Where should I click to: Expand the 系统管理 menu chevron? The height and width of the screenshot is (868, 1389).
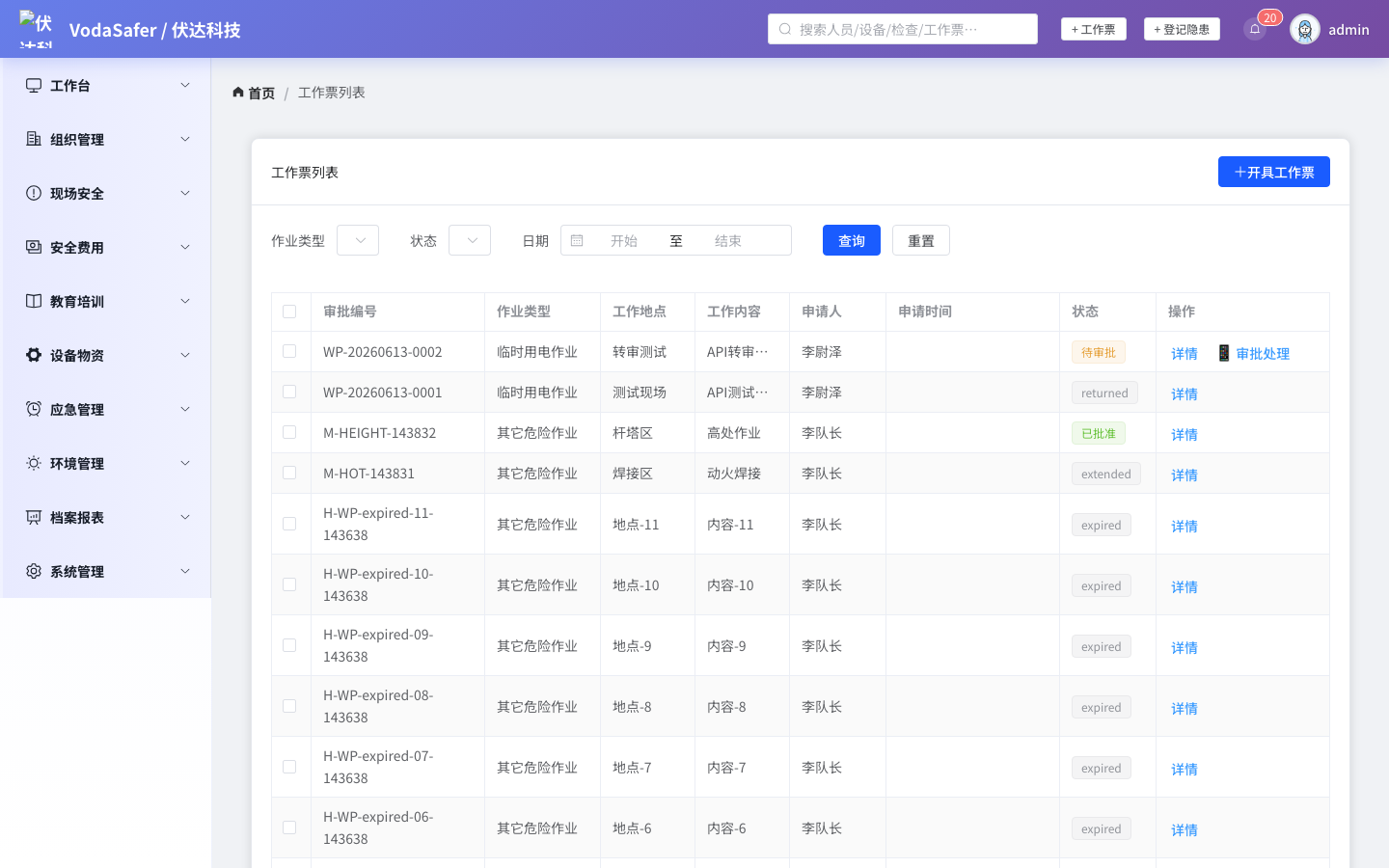[185, 571]
